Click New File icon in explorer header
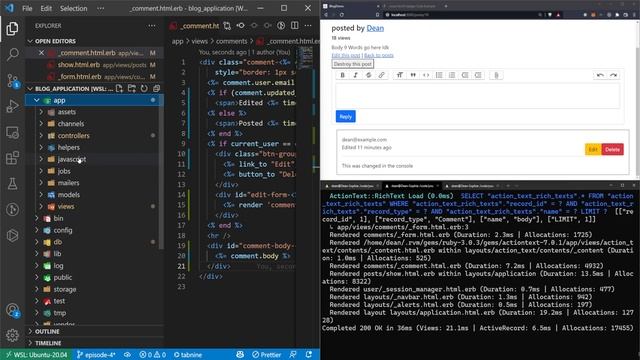Image resolution: width=640 pixels, height=360 pixels. click(119, 89)
